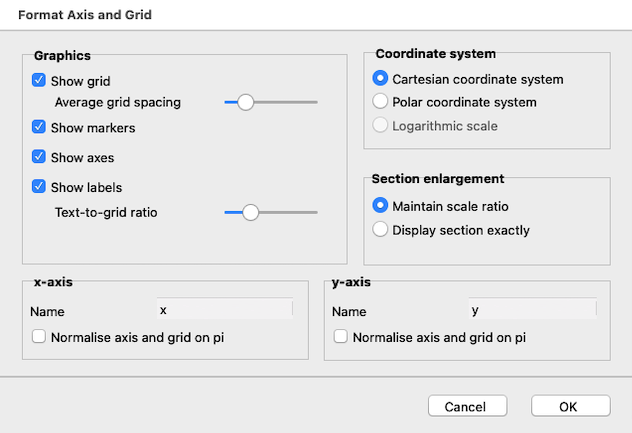Select Cartesian coordinate system
This screenshot has height=433, width=632.
380,78
